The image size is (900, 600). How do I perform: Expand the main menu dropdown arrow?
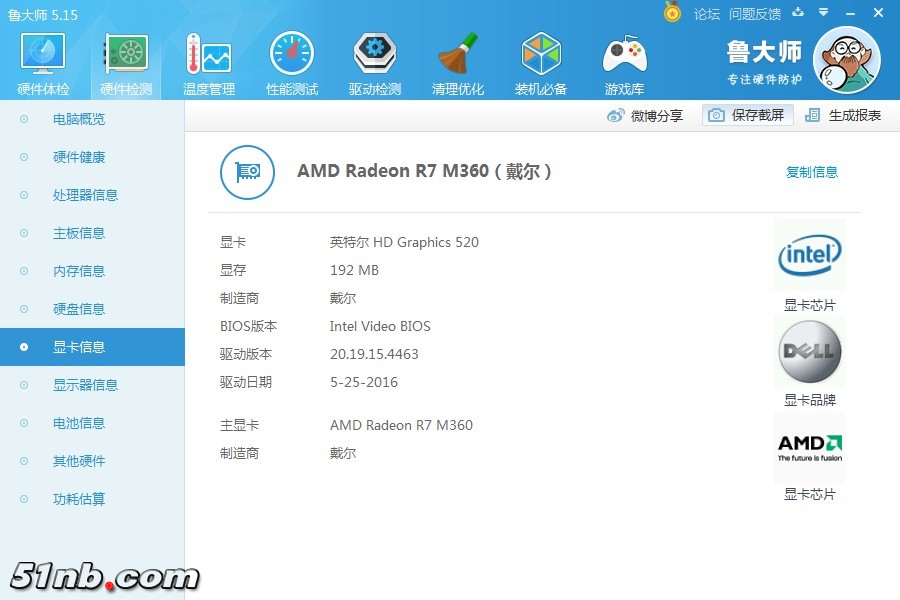823,13
